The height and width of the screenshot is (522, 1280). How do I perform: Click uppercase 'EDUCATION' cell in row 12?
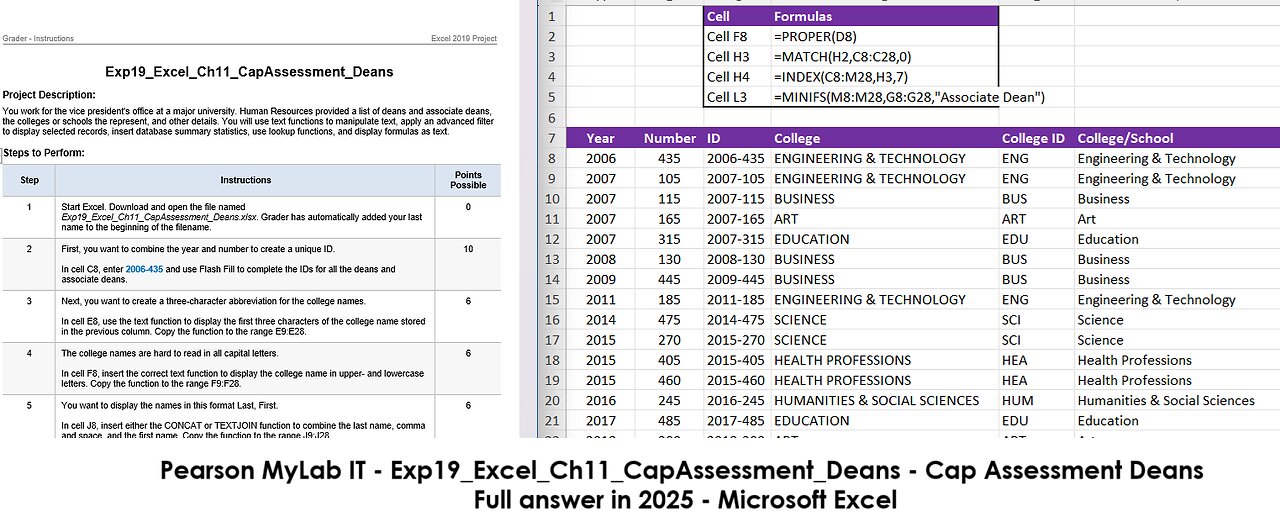[x=885, y=239]
